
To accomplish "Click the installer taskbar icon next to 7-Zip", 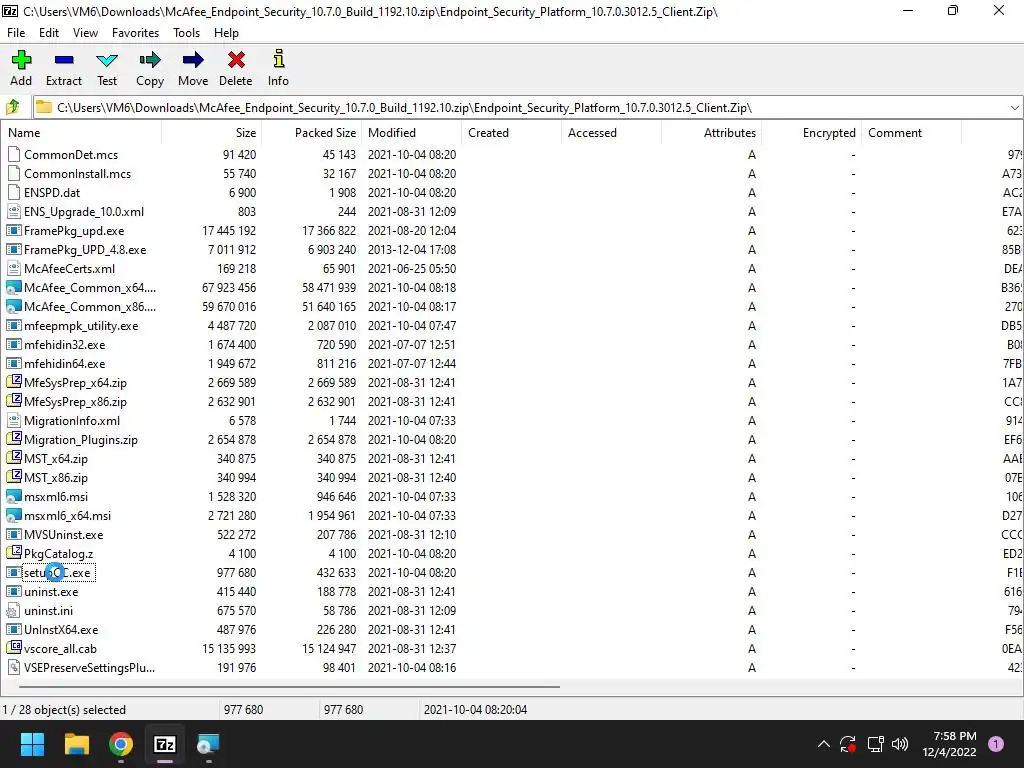I will (x=208, y=744).
